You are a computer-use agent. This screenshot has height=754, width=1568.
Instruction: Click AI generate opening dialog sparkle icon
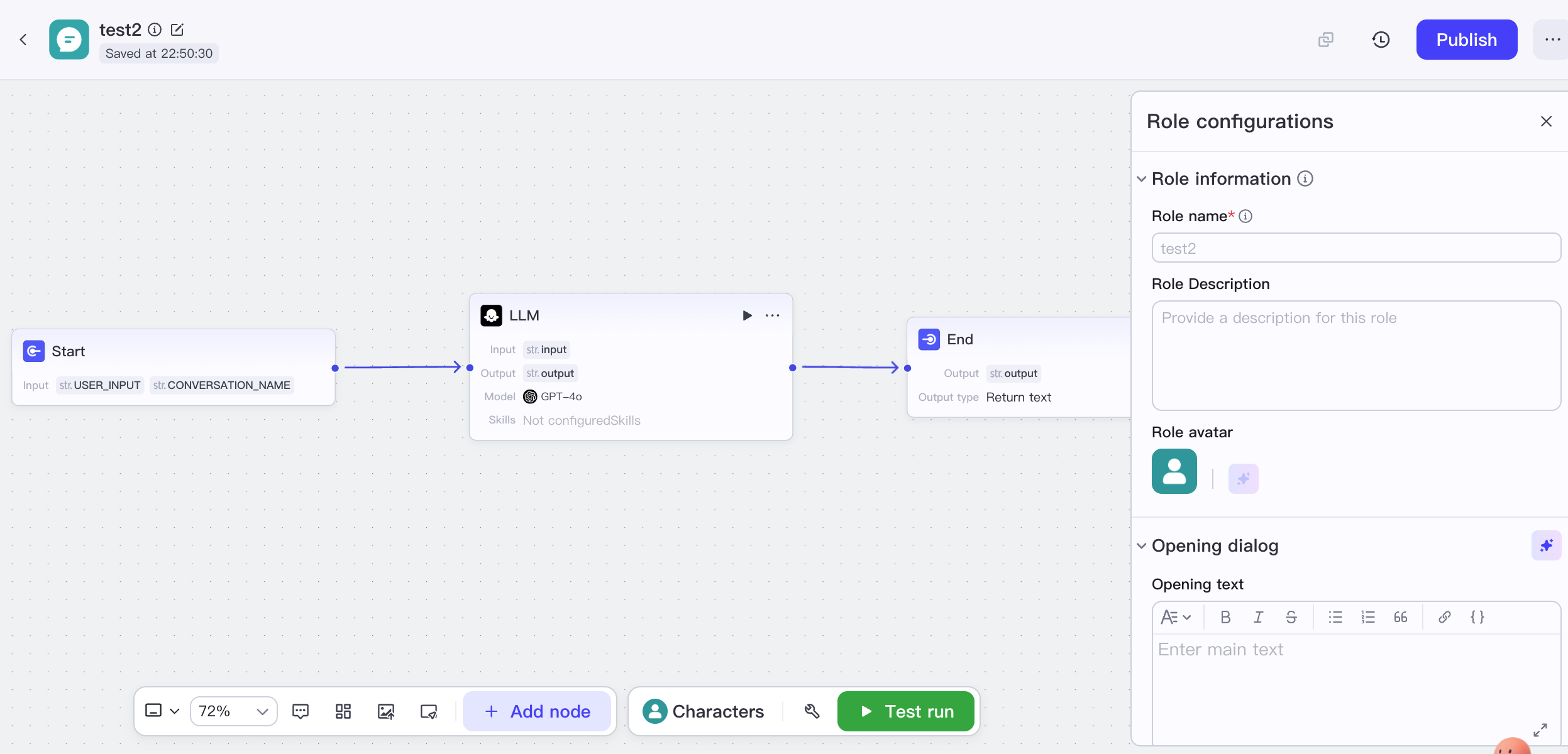(x=1546, y=545)
